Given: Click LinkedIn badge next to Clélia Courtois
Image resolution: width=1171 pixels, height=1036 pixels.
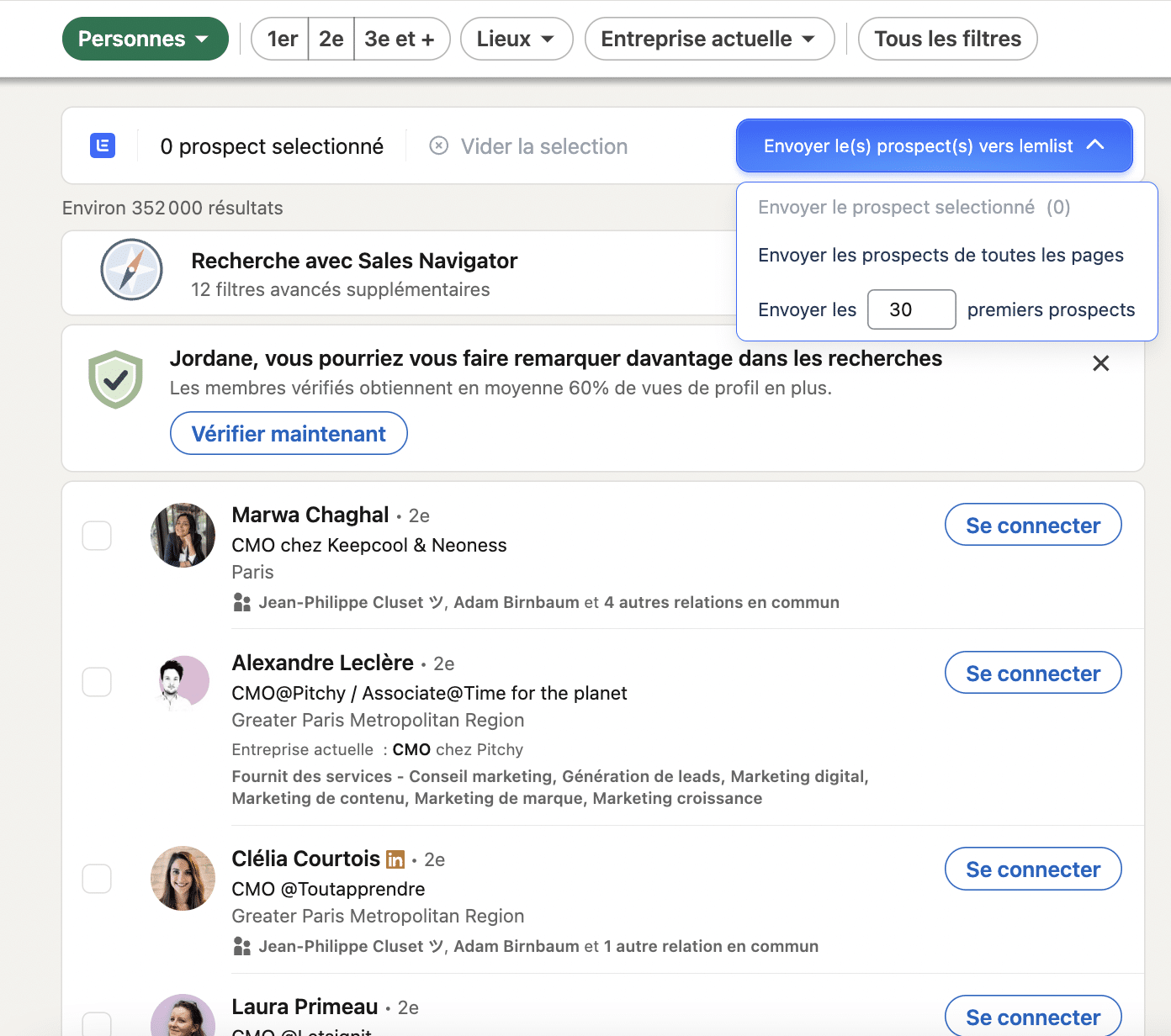Looking at the screenshot, I should (x=395, y=859).
